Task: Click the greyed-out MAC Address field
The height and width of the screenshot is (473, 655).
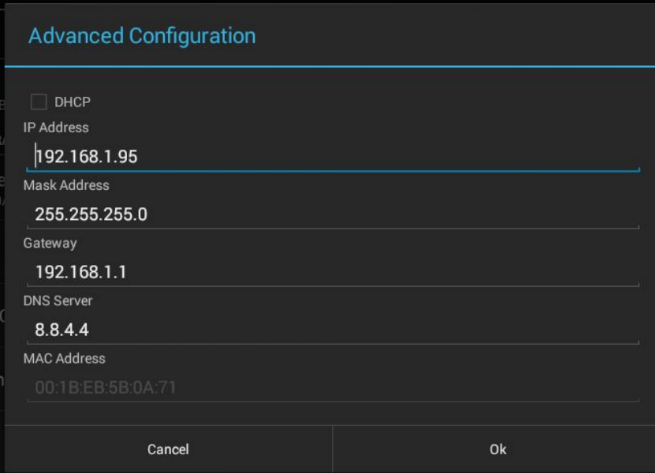Action: tap(330, 387)
